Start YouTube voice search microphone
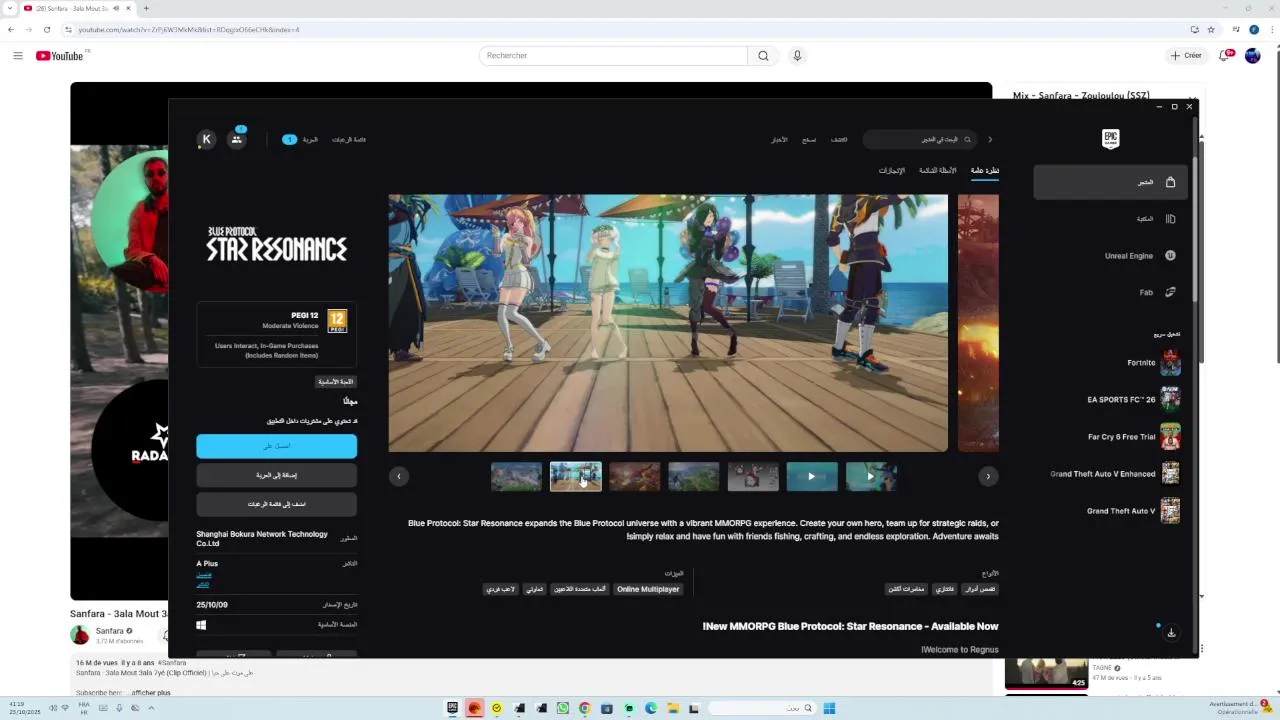This screenshot has height=720, width=1280. [x=797, y=56]
